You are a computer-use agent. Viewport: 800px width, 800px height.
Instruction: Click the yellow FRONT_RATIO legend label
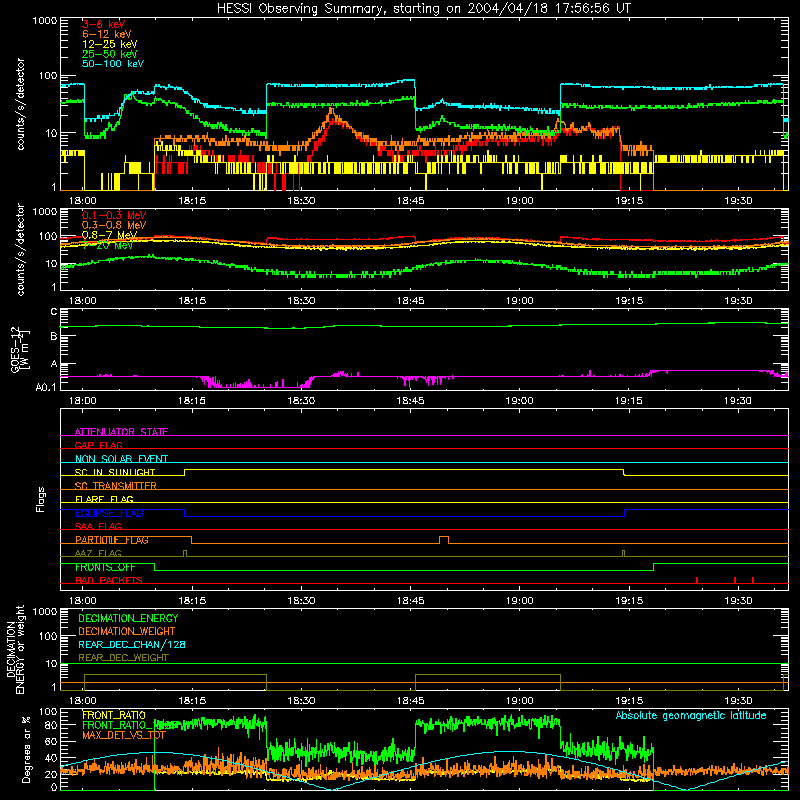pyautogui.click(x=114, y=715)
